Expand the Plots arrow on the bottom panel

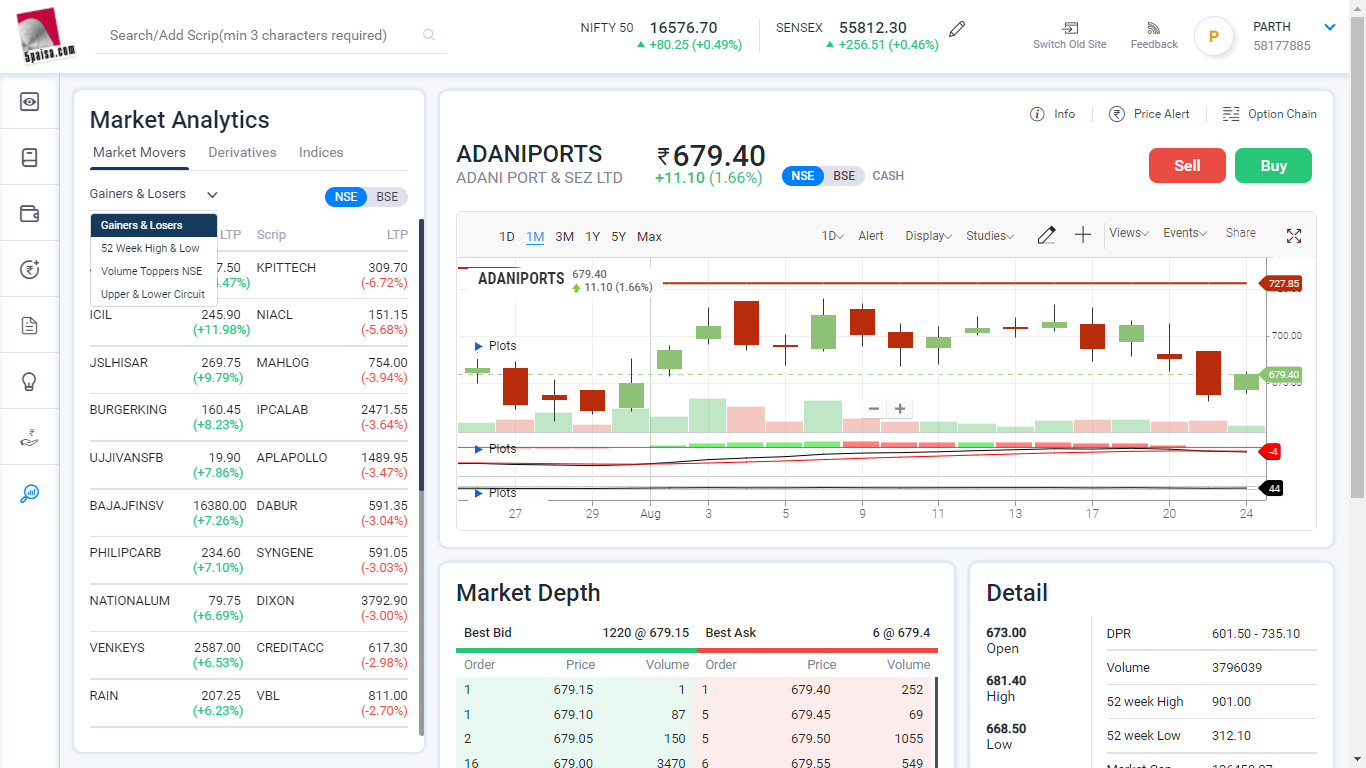point(479,493)
